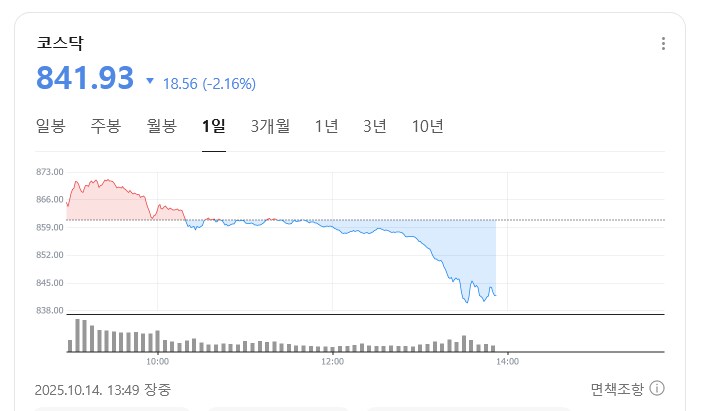Click the blue down-triangle price indicator
This screenshot has width=705, height=411.
tap(150, 81)
